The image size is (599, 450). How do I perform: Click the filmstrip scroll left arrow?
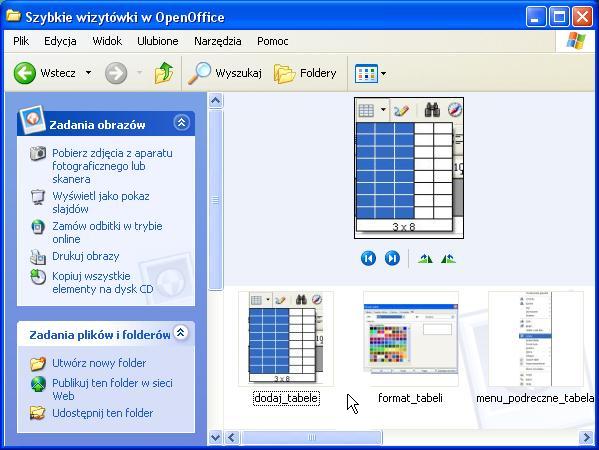click(232, 437)
